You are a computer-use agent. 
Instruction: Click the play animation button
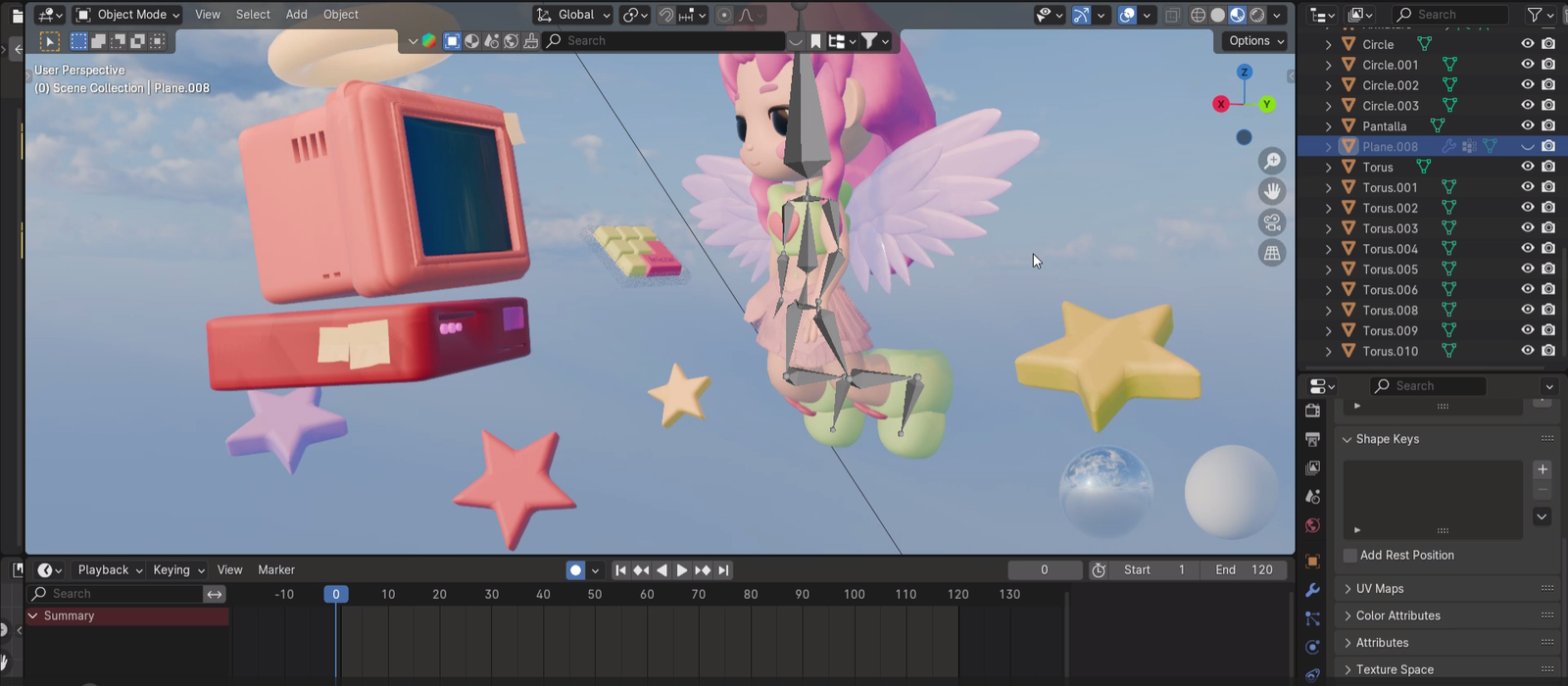682,570
